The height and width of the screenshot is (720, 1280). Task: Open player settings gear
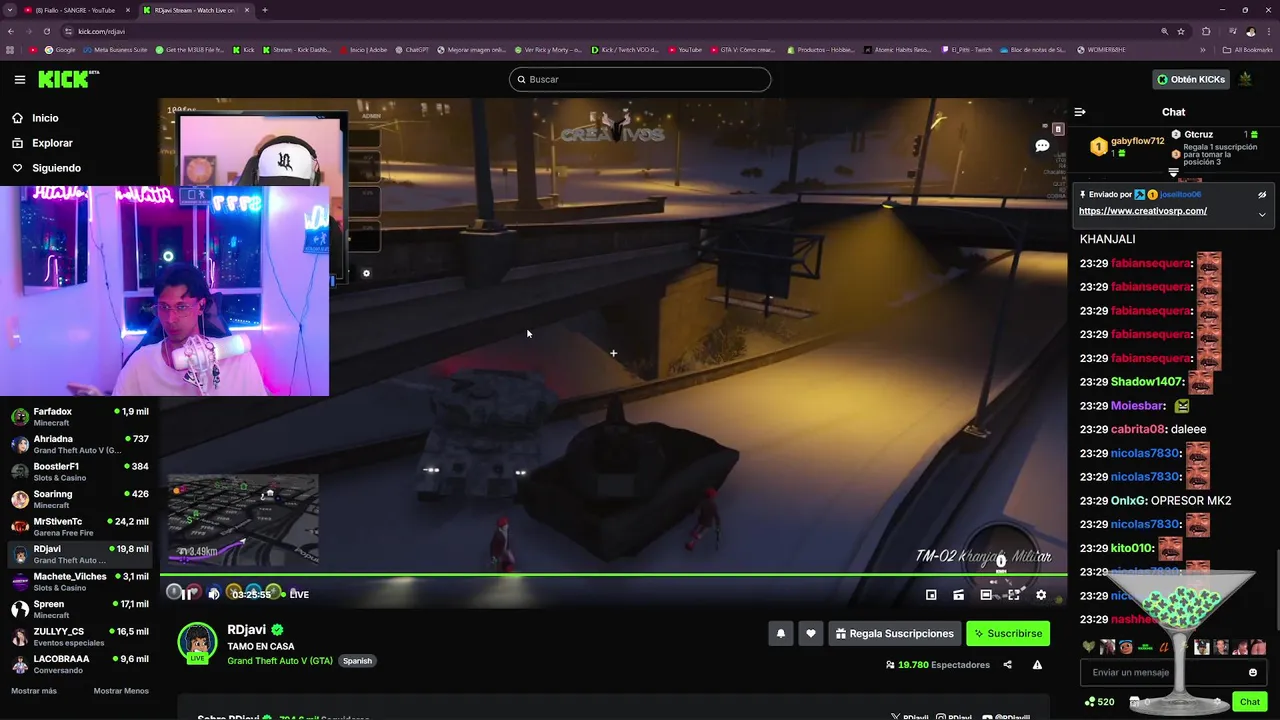(x=1041, y=595)
